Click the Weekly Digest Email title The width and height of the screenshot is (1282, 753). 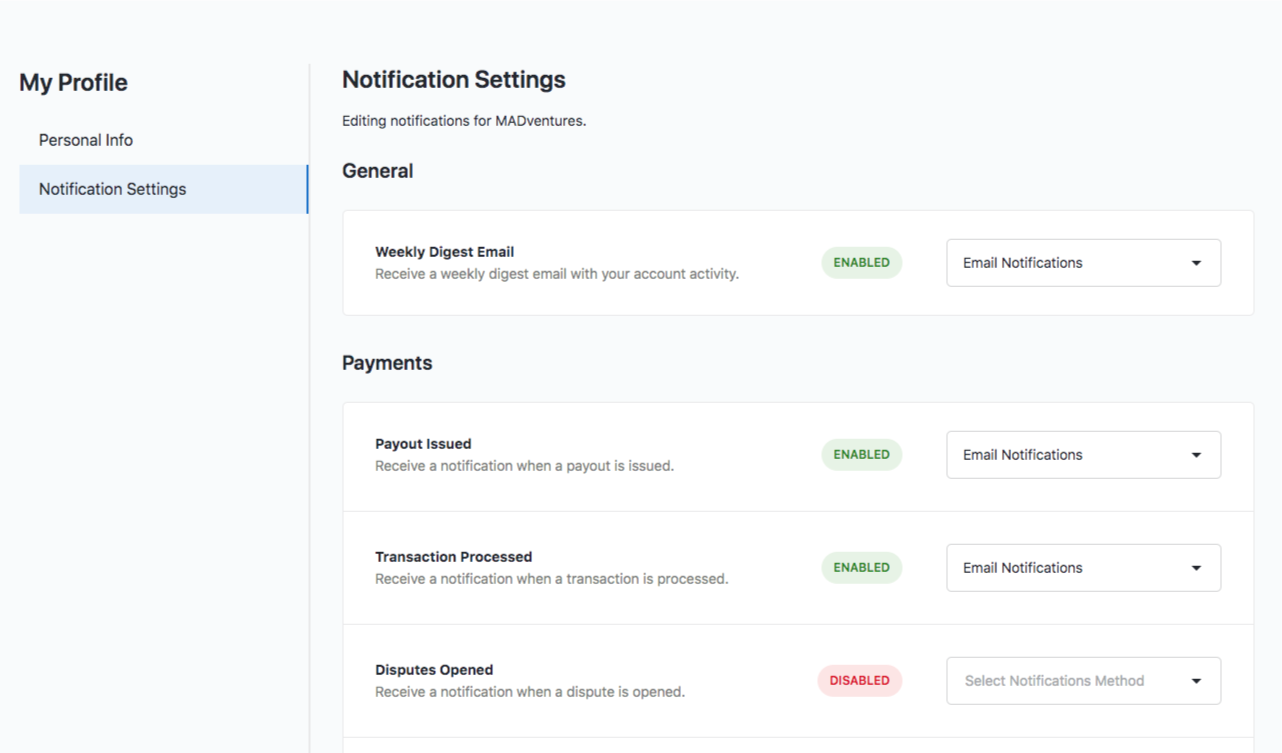tap(444, 252)
